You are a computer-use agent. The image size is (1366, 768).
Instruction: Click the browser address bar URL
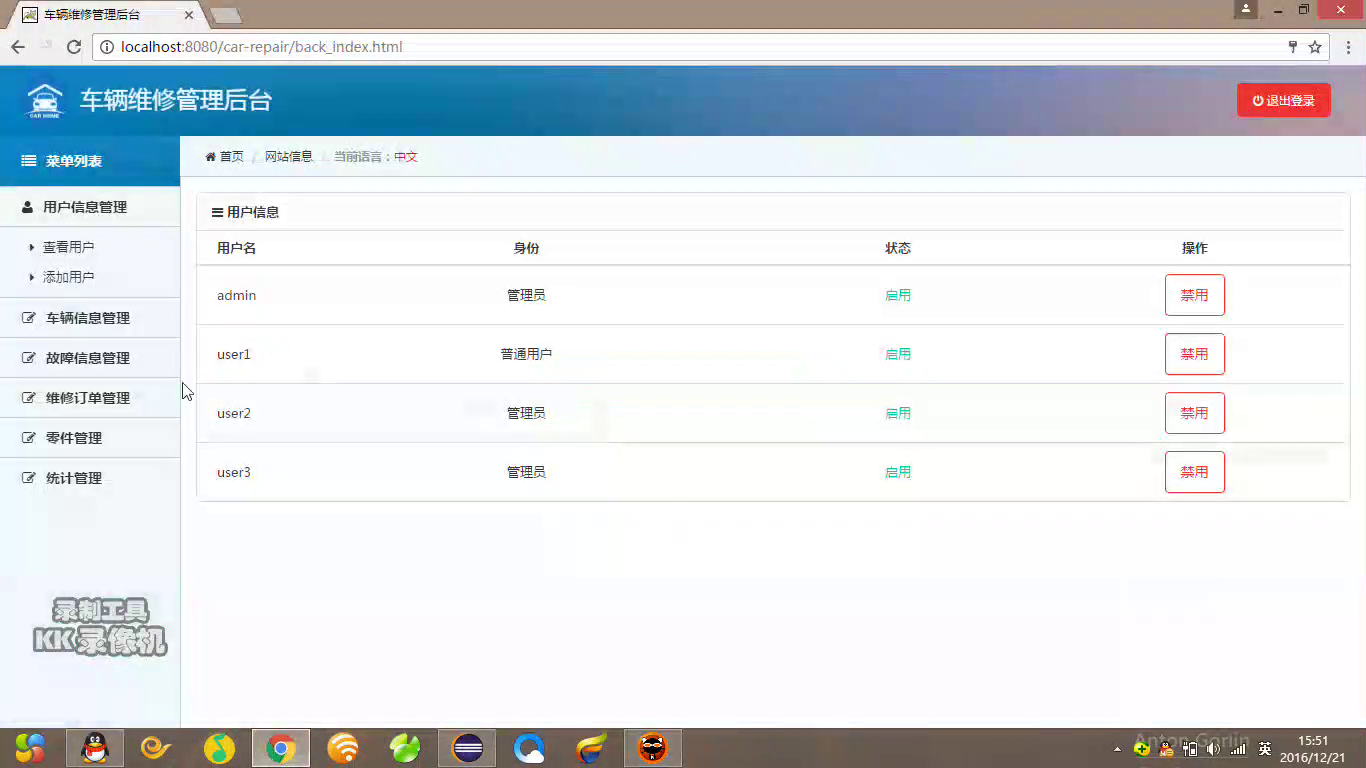click(x=262, y=47)
